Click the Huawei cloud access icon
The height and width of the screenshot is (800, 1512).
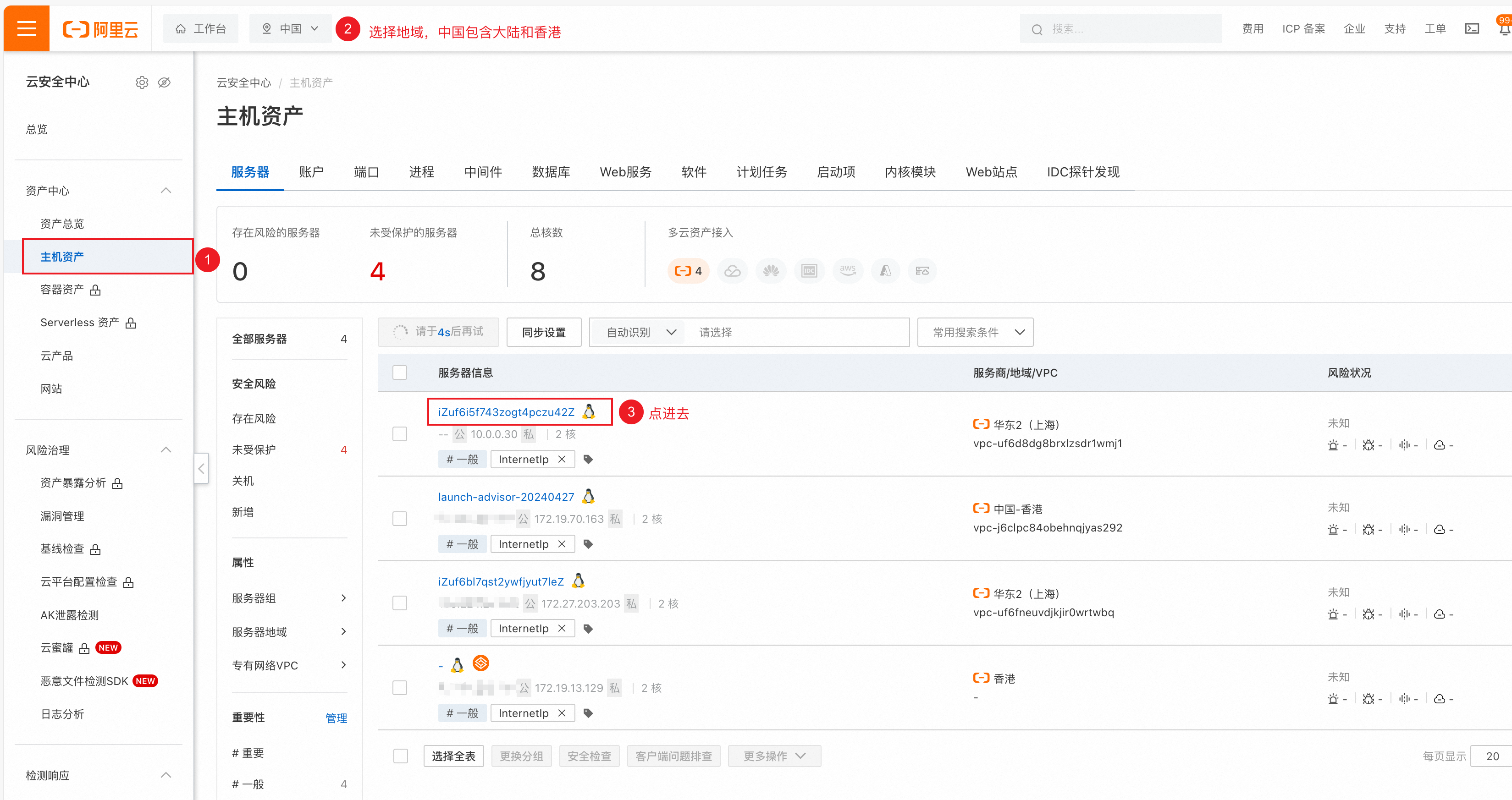(x=770, y=270)
